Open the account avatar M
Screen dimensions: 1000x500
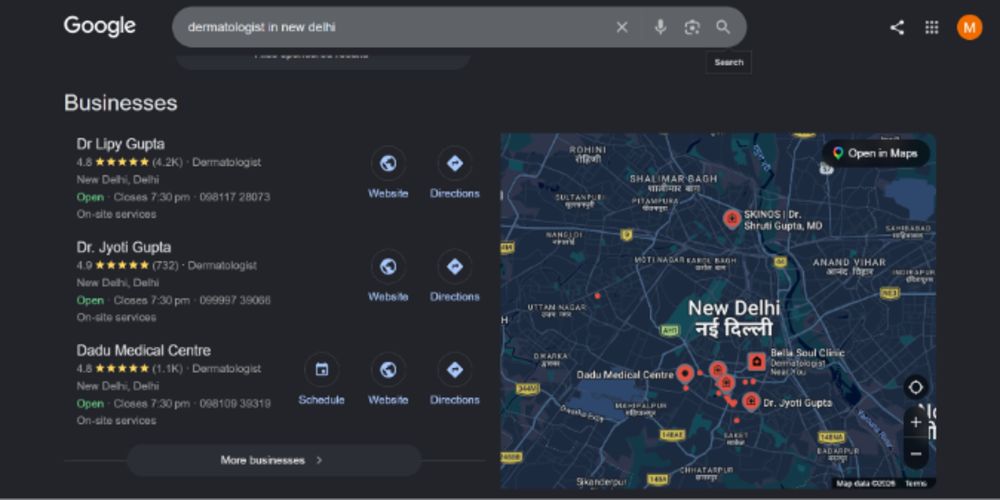click(x=969, y=27)
